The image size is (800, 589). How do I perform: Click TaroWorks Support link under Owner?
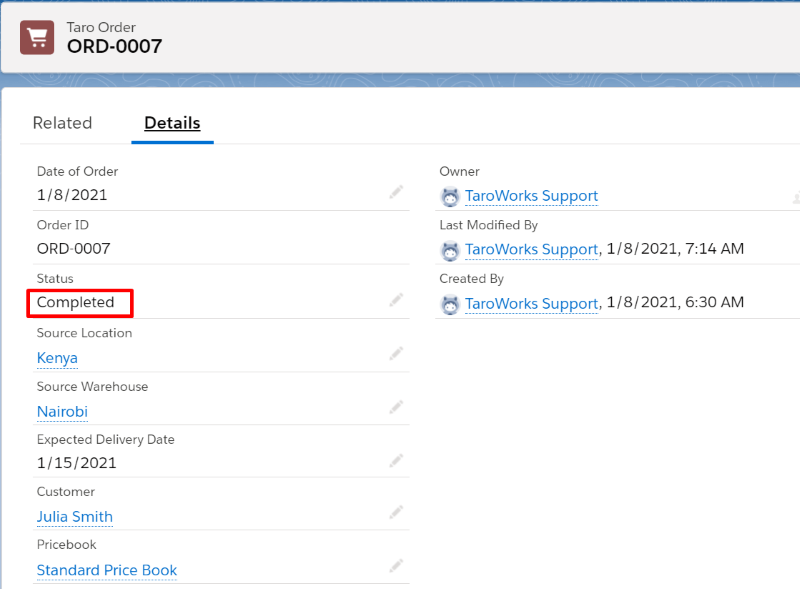(x=531, y=196)
